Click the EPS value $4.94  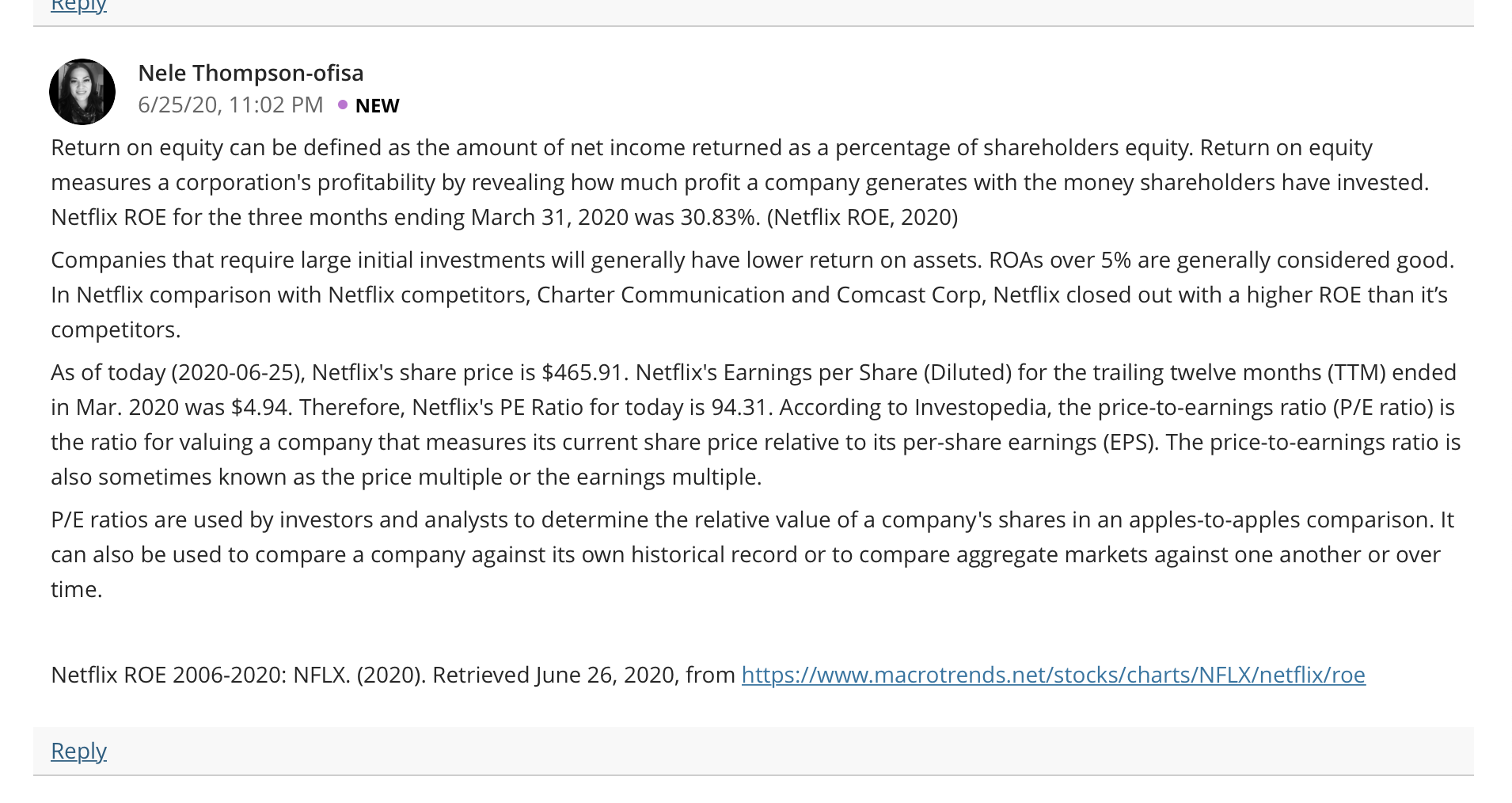261,407
